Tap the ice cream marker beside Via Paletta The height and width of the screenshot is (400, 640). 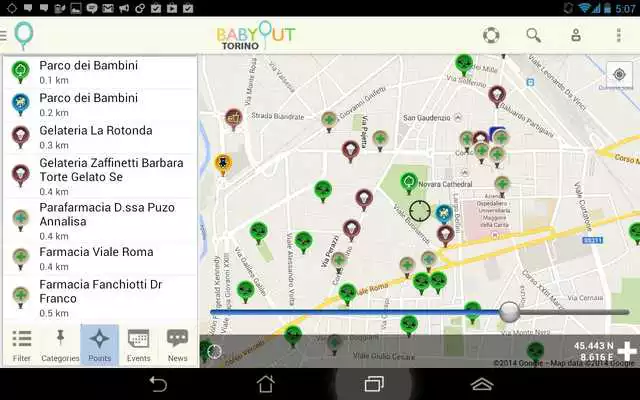tap(350, 151)
